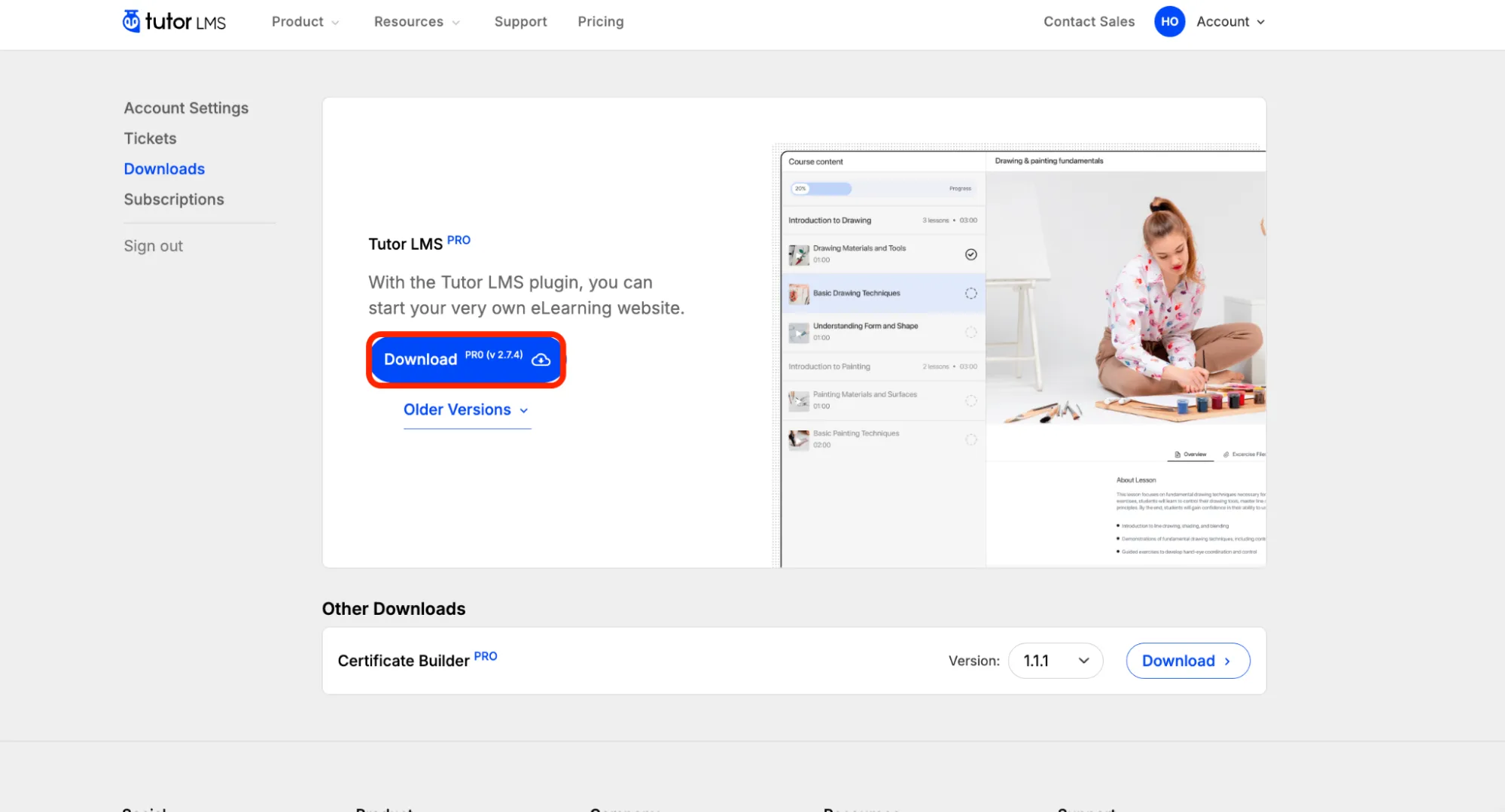Click cloud download icon on Download button
This screenshot has height=812, width=1505.
tap(541, 360)
